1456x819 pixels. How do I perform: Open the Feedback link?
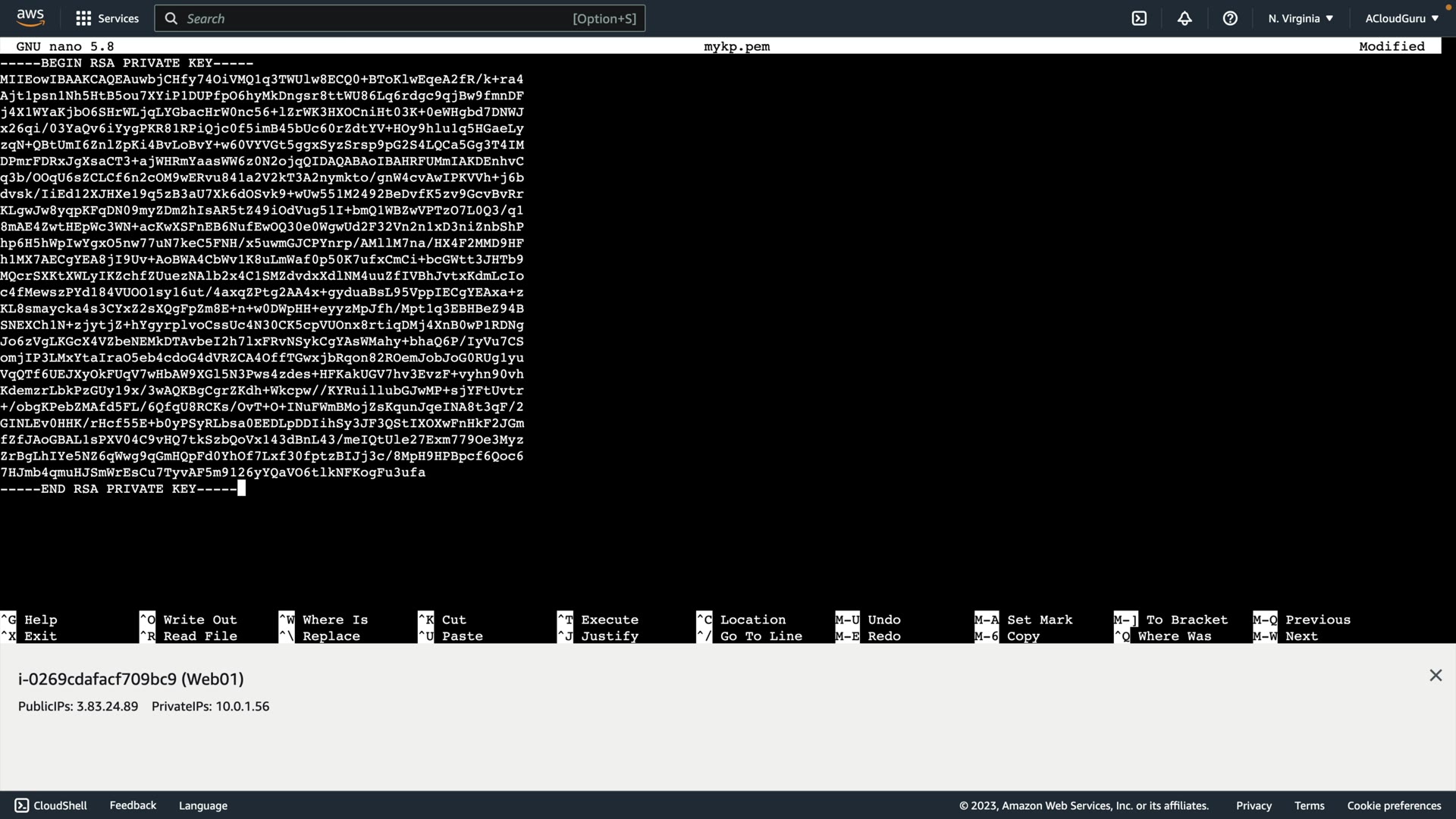133,805
